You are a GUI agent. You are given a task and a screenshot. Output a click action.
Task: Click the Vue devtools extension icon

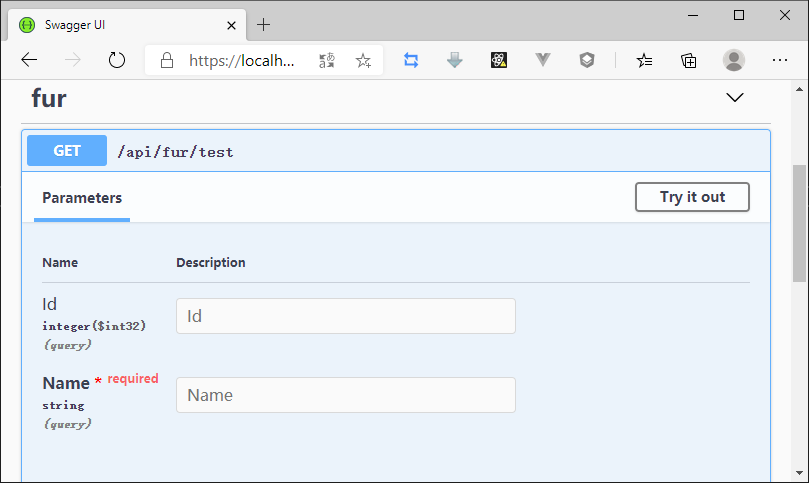(x=543, y=60)
